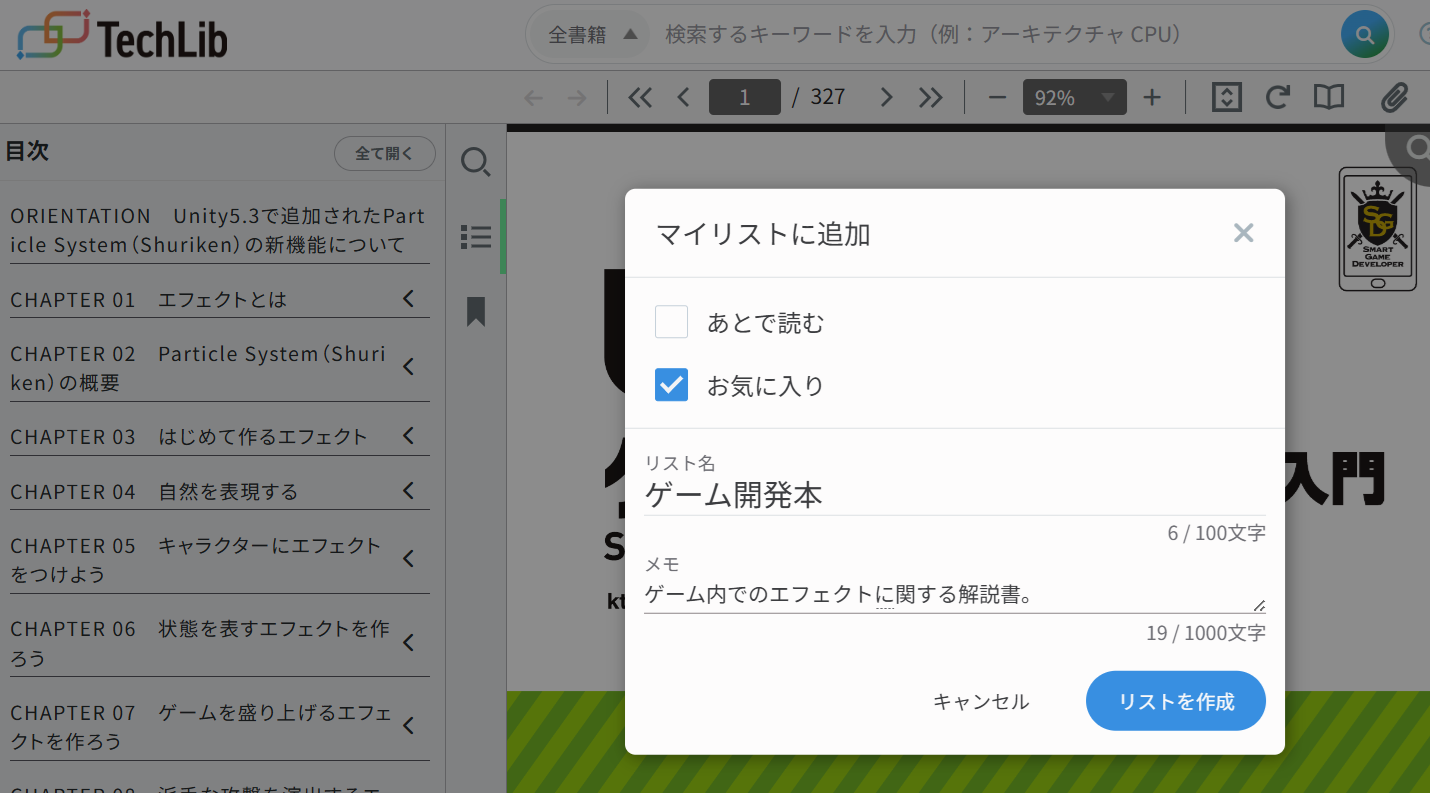Screen dimensions: 1430x793
Task: Rotate the page with the rotate icon
Action: click(x=1277, y=97)
